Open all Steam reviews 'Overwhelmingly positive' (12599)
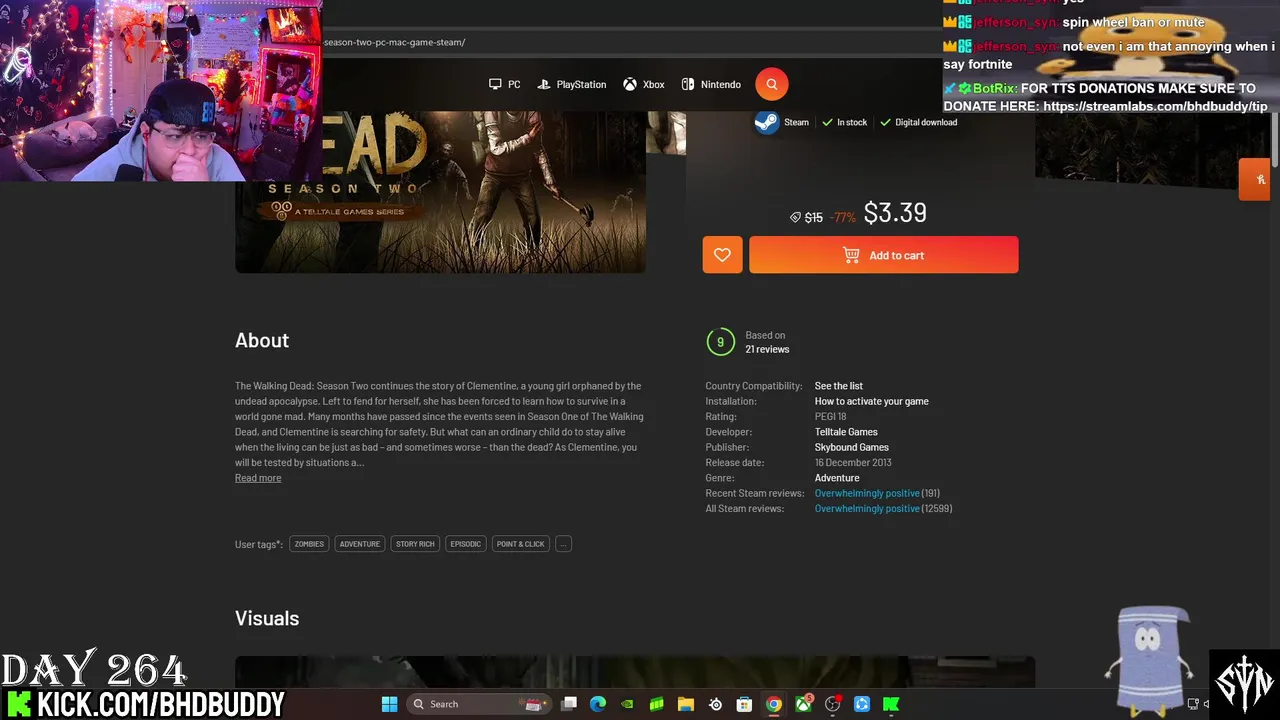 (867, 509)
